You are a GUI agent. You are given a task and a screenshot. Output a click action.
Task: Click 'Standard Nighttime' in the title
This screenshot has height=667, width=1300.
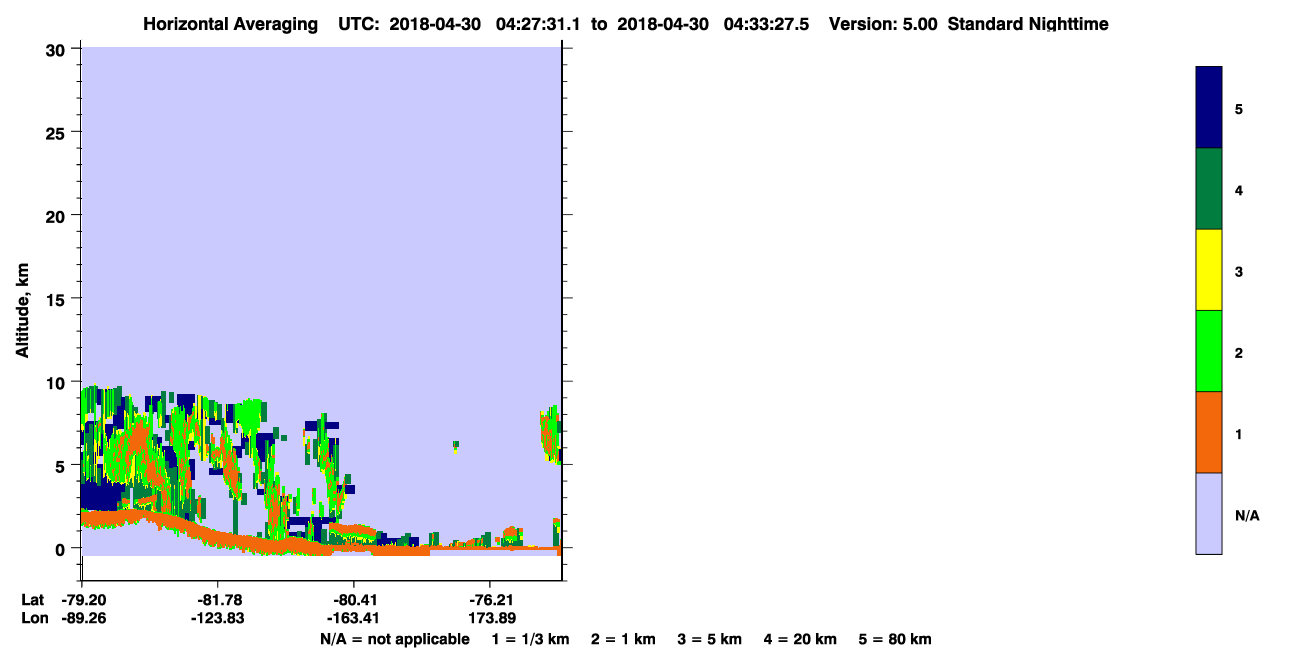click(x=1028, y=24)
